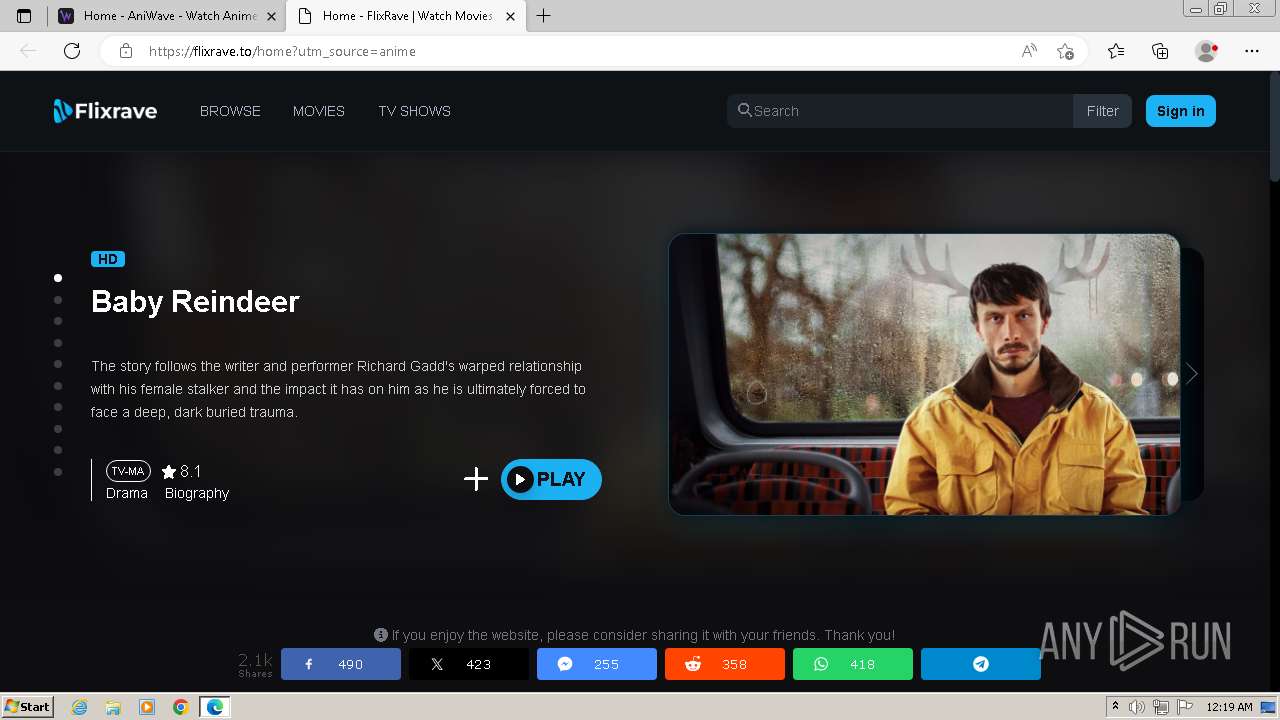Share on Reddit
1280x720 pixels.
pos(725,664)
